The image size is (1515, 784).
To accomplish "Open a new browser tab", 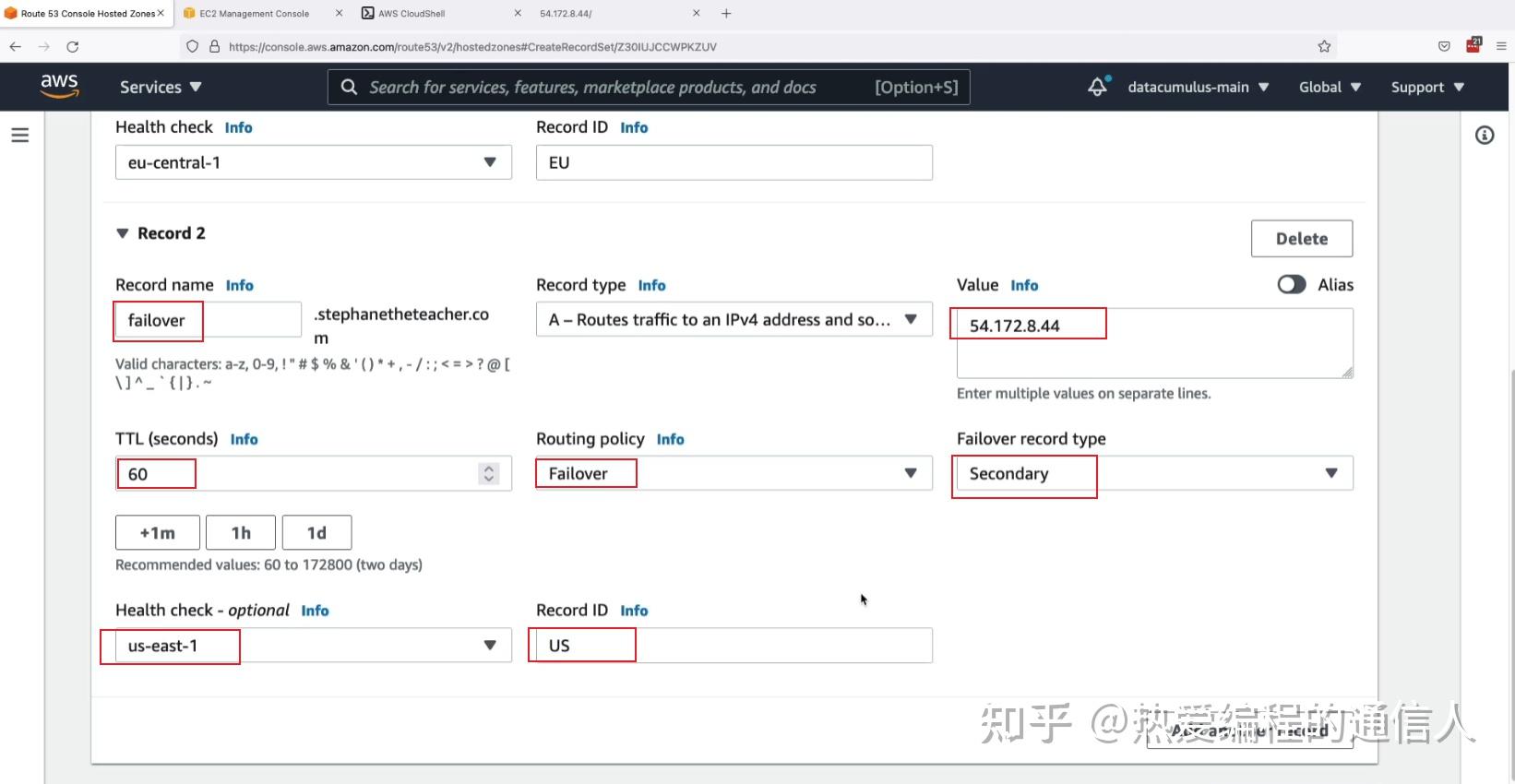I will [x=726, y=13].
